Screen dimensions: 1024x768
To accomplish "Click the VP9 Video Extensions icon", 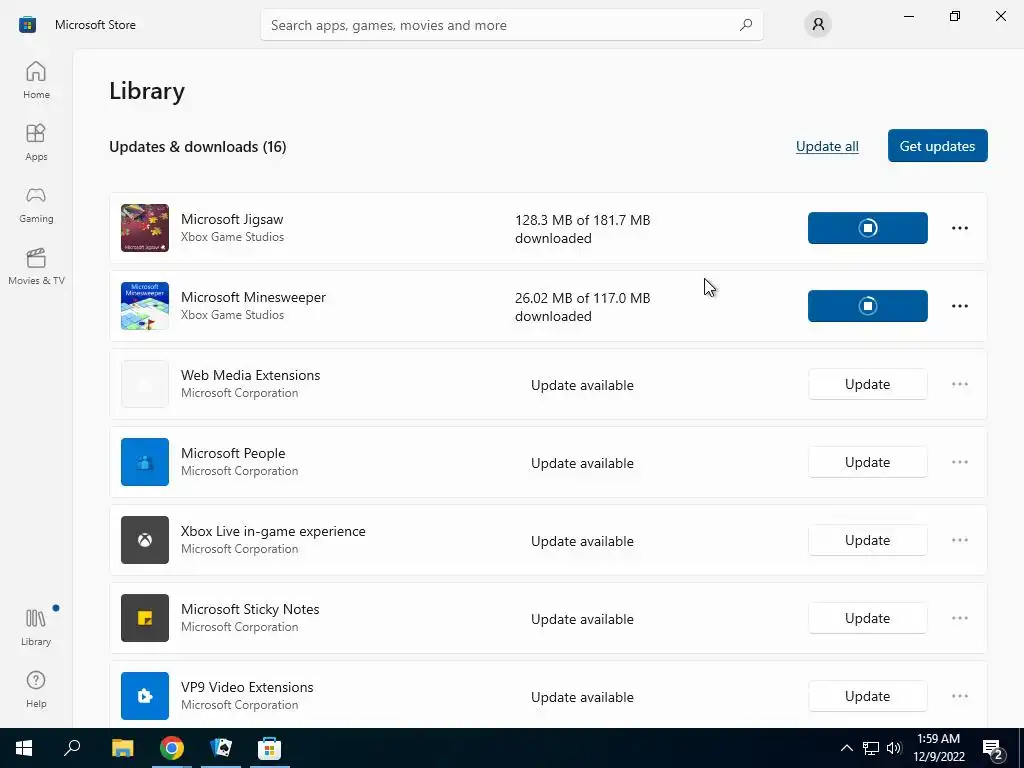I will pyautogui.click(x=145, y=696).
